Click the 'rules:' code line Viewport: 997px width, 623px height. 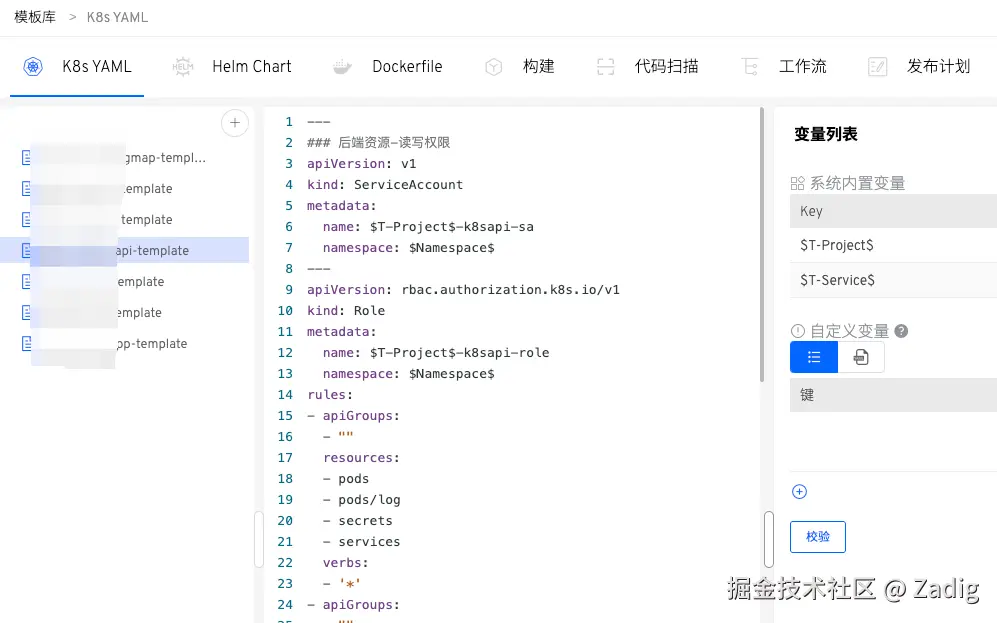[329, 395]
